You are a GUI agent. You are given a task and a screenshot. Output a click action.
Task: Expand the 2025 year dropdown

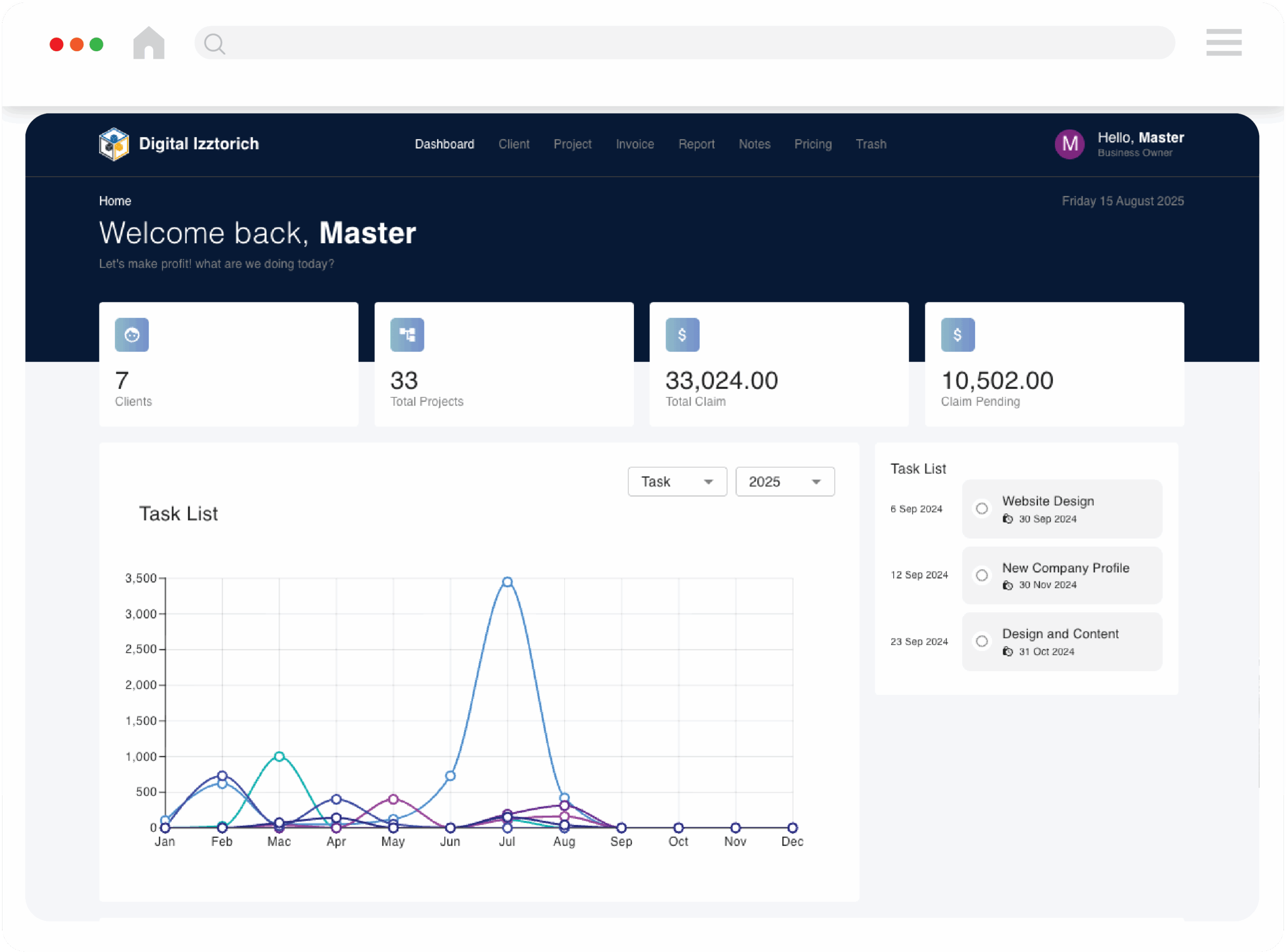tap(784, 482)
